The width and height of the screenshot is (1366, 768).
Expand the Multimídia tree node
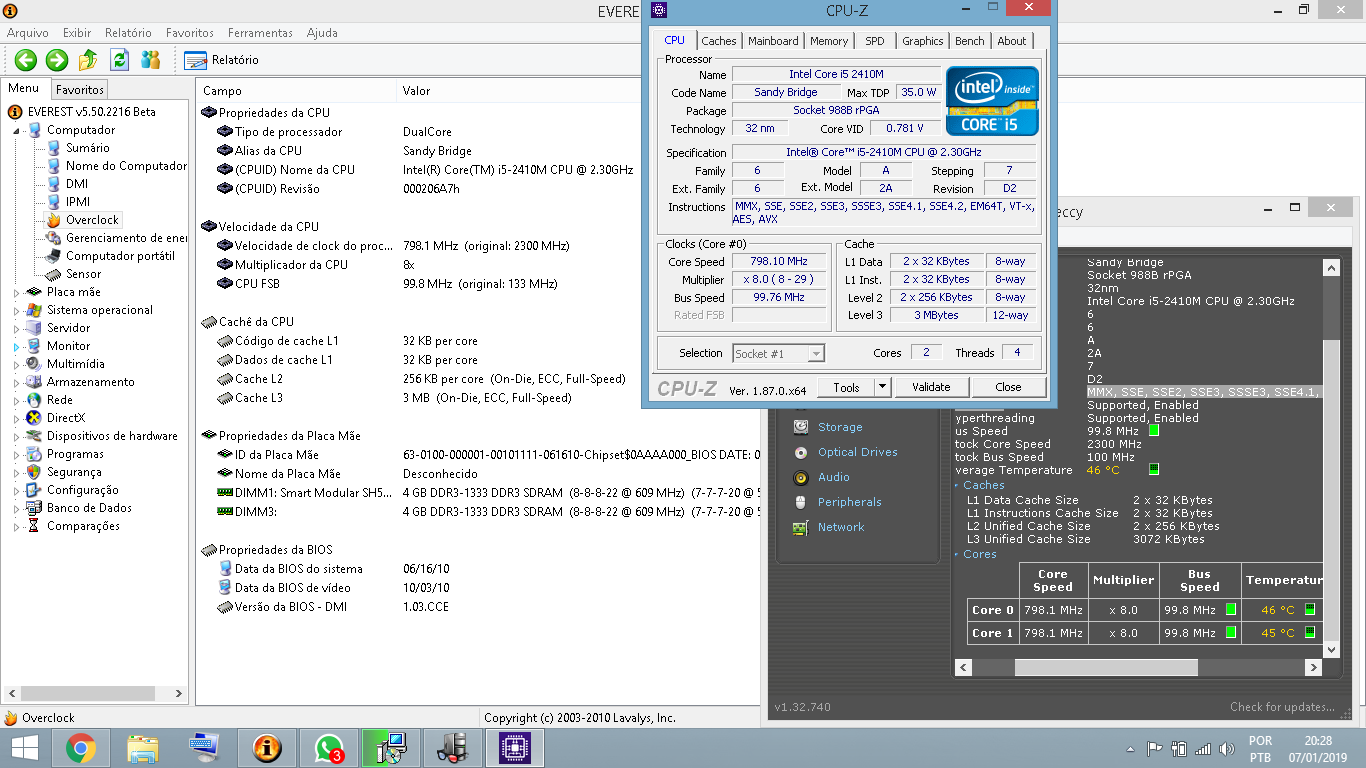[x=16, y=364]
